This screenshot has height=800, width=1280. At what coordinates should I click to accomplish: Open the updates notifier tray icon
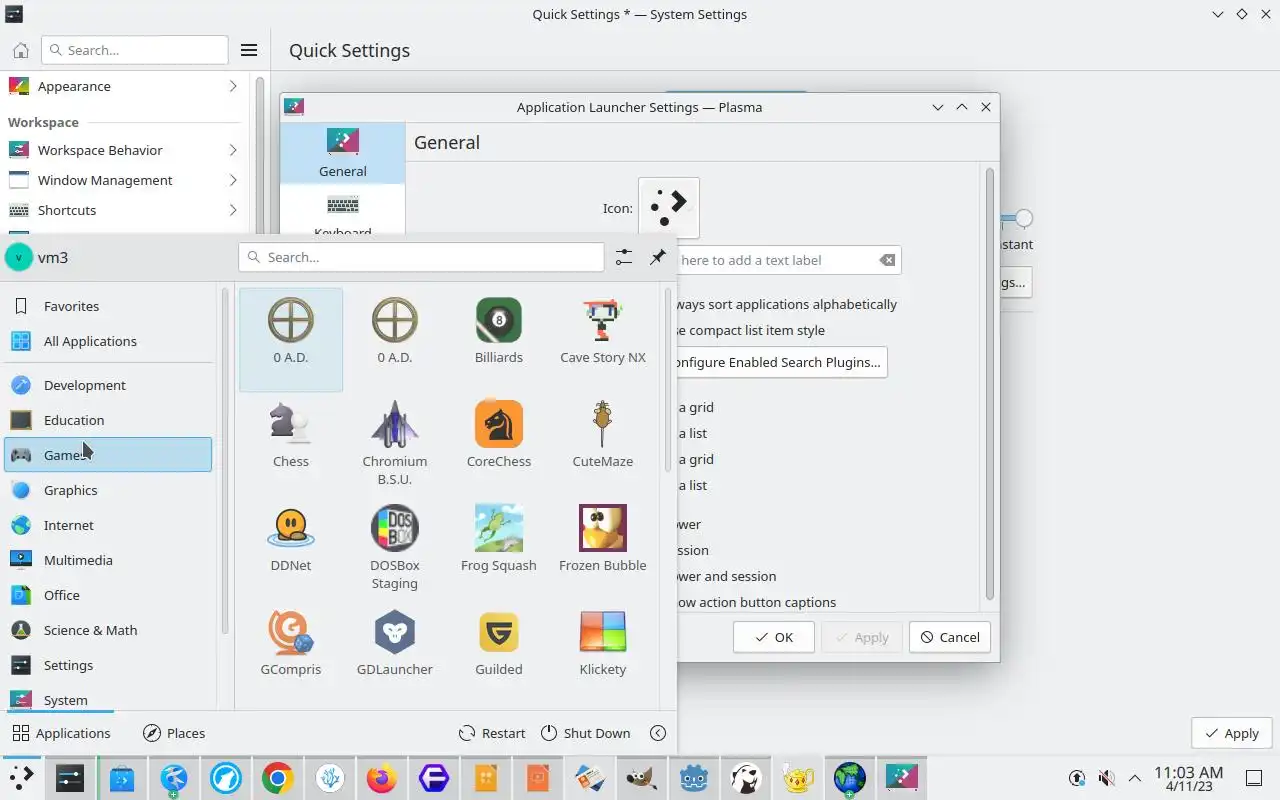[x=1077, y=778]
